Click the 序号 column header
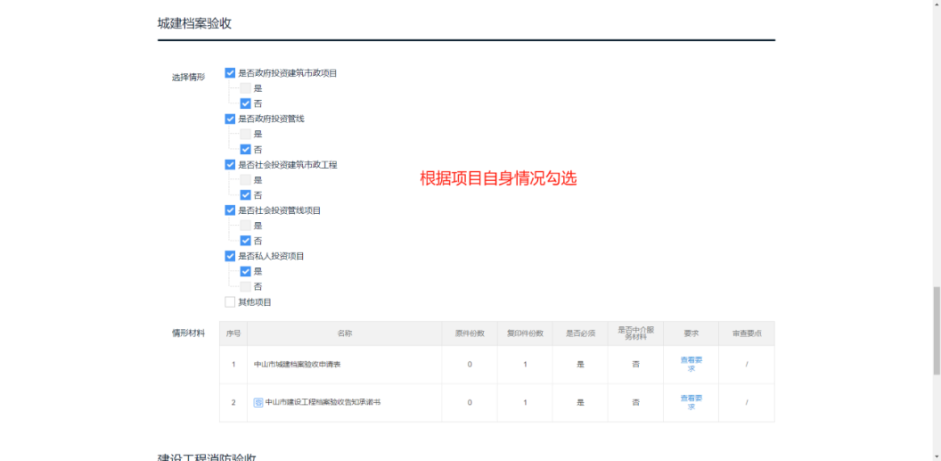Image resolution: width=941 pixels, height=461 pixels. point(233,334)
